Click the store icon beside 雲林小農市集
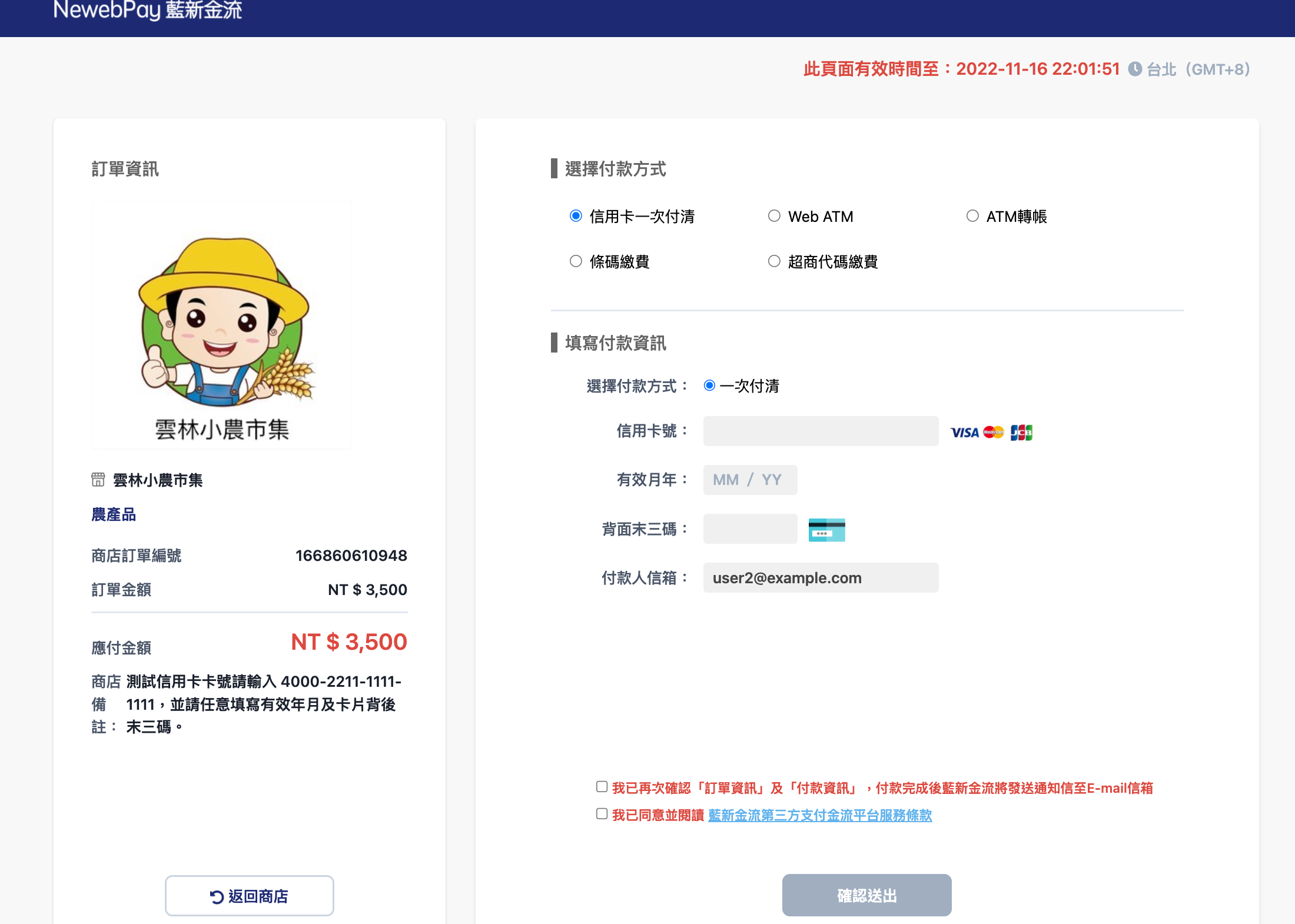 click(98, 480)
